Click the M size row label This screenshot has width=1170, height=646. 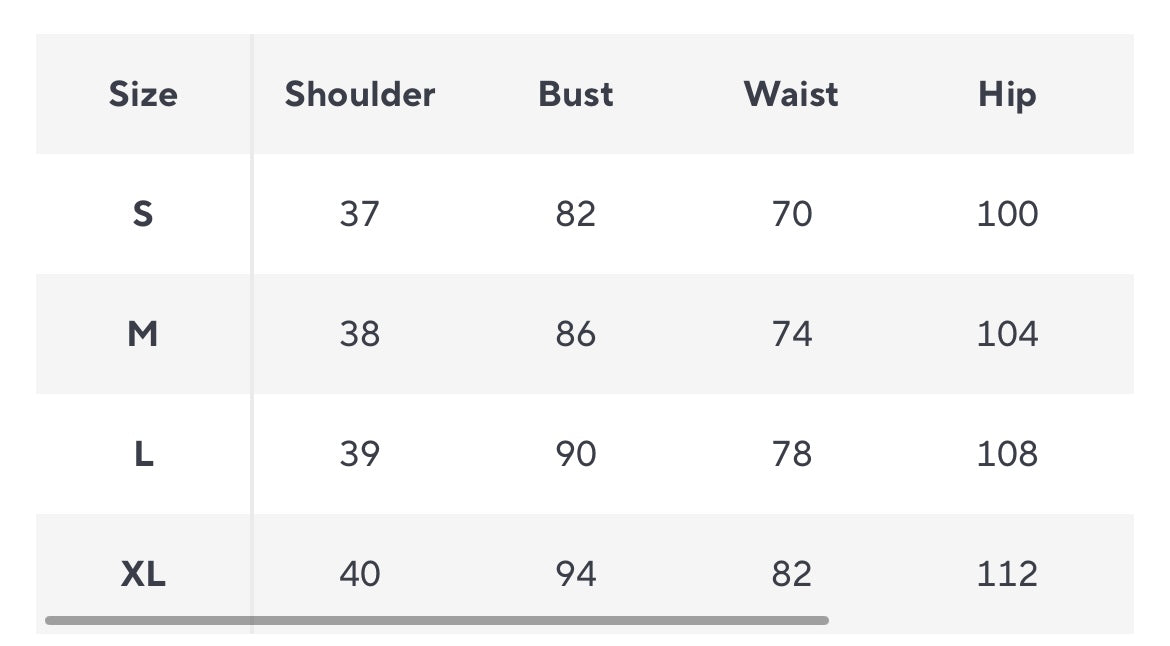click(143, 334)
